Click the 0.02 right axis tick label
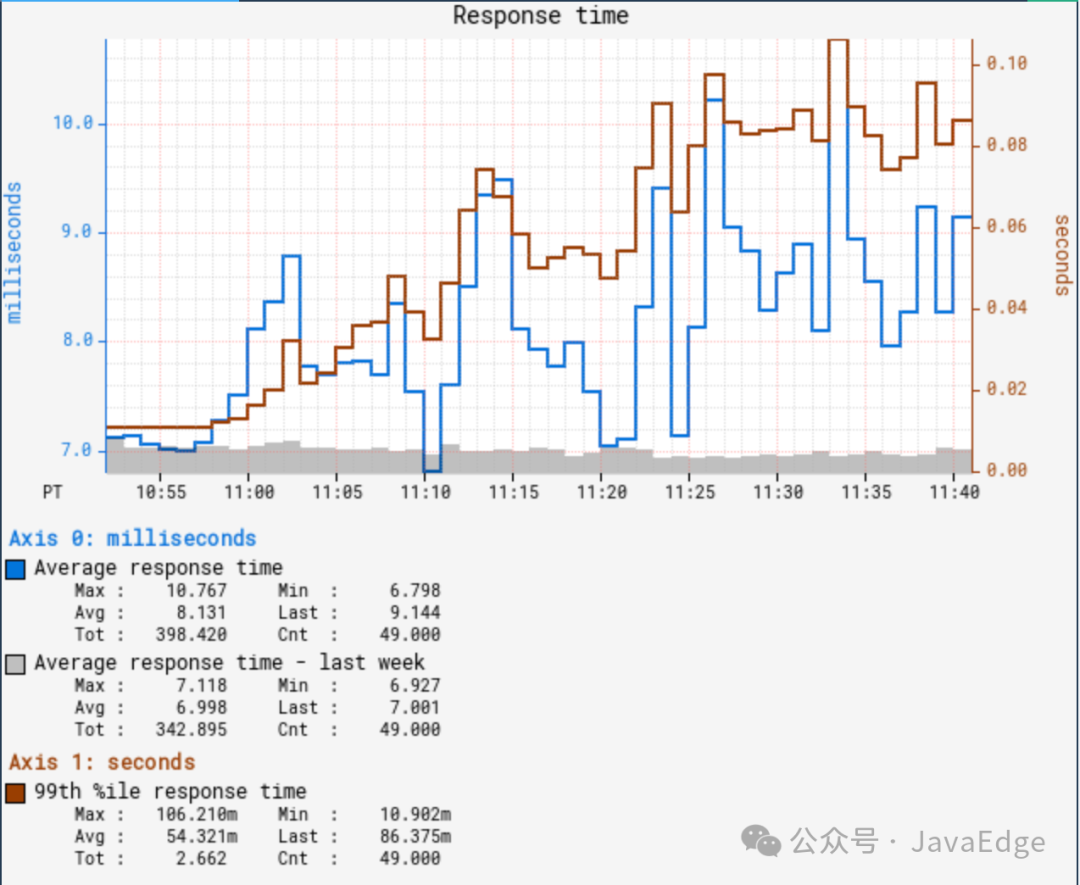The height and width of the screenshot is (885, 1080). point(1006,389)
